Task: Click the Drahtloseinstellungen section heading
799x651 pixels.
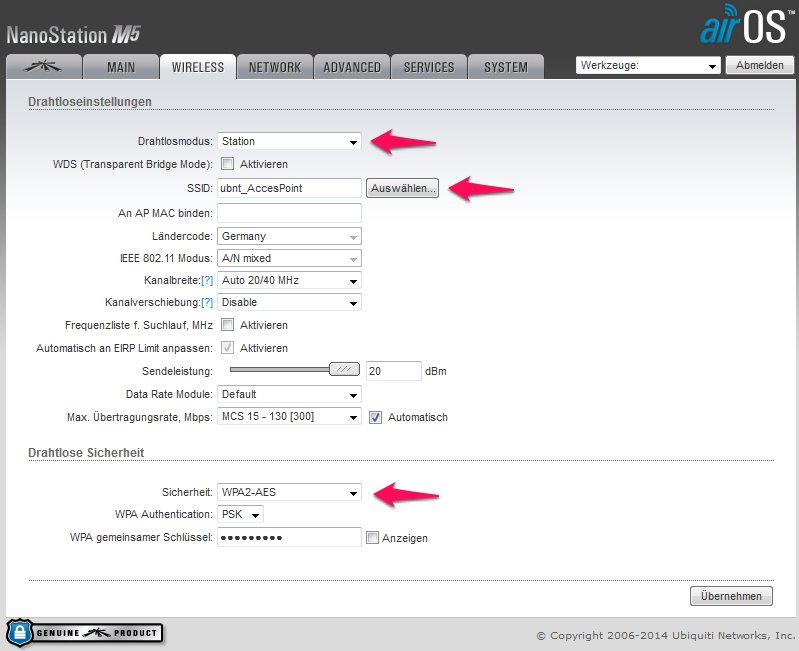Action: coord(90,101)
